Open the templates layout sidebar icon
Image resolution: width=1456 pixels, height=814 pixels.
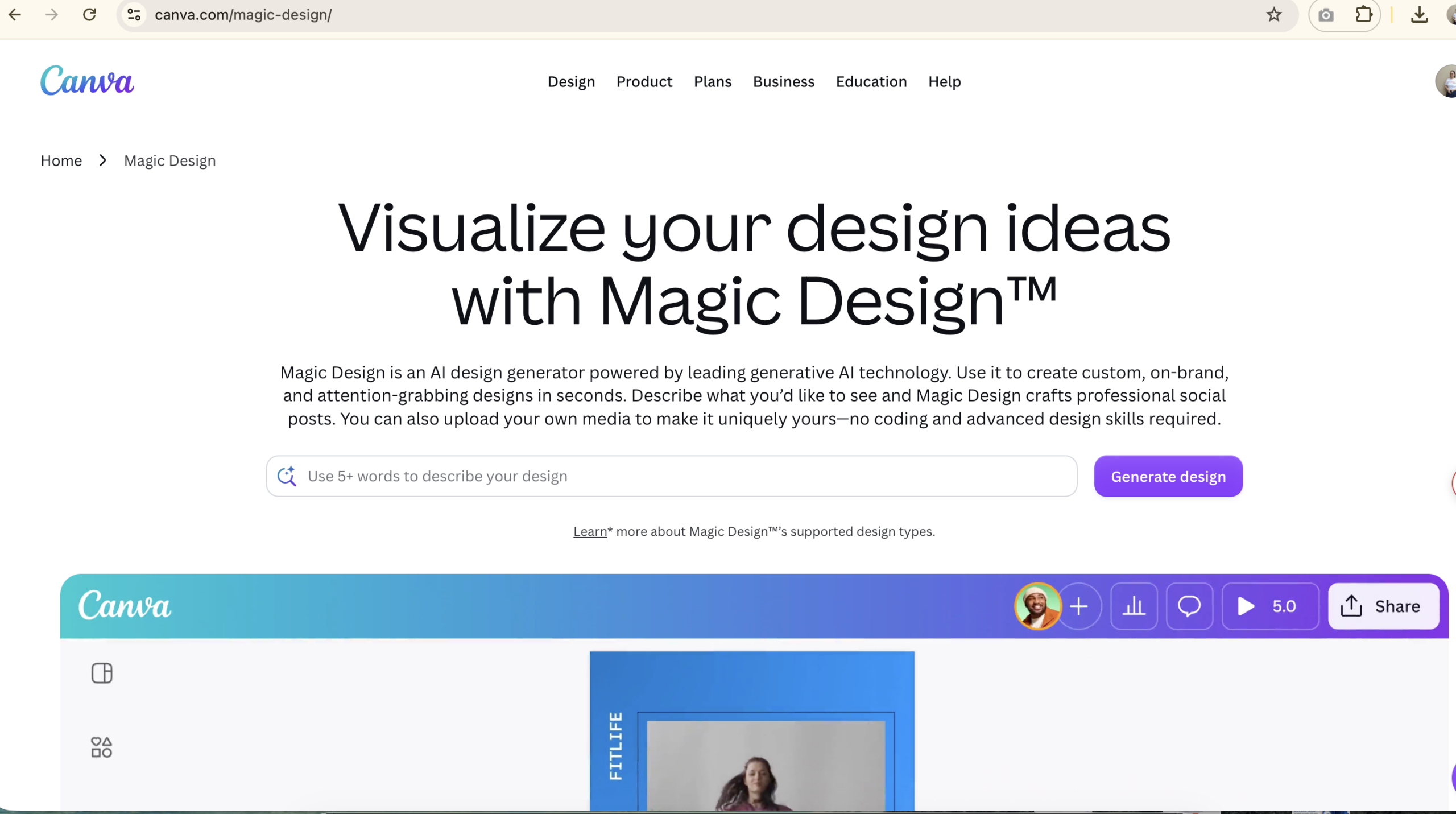click(x=102, y=673)
